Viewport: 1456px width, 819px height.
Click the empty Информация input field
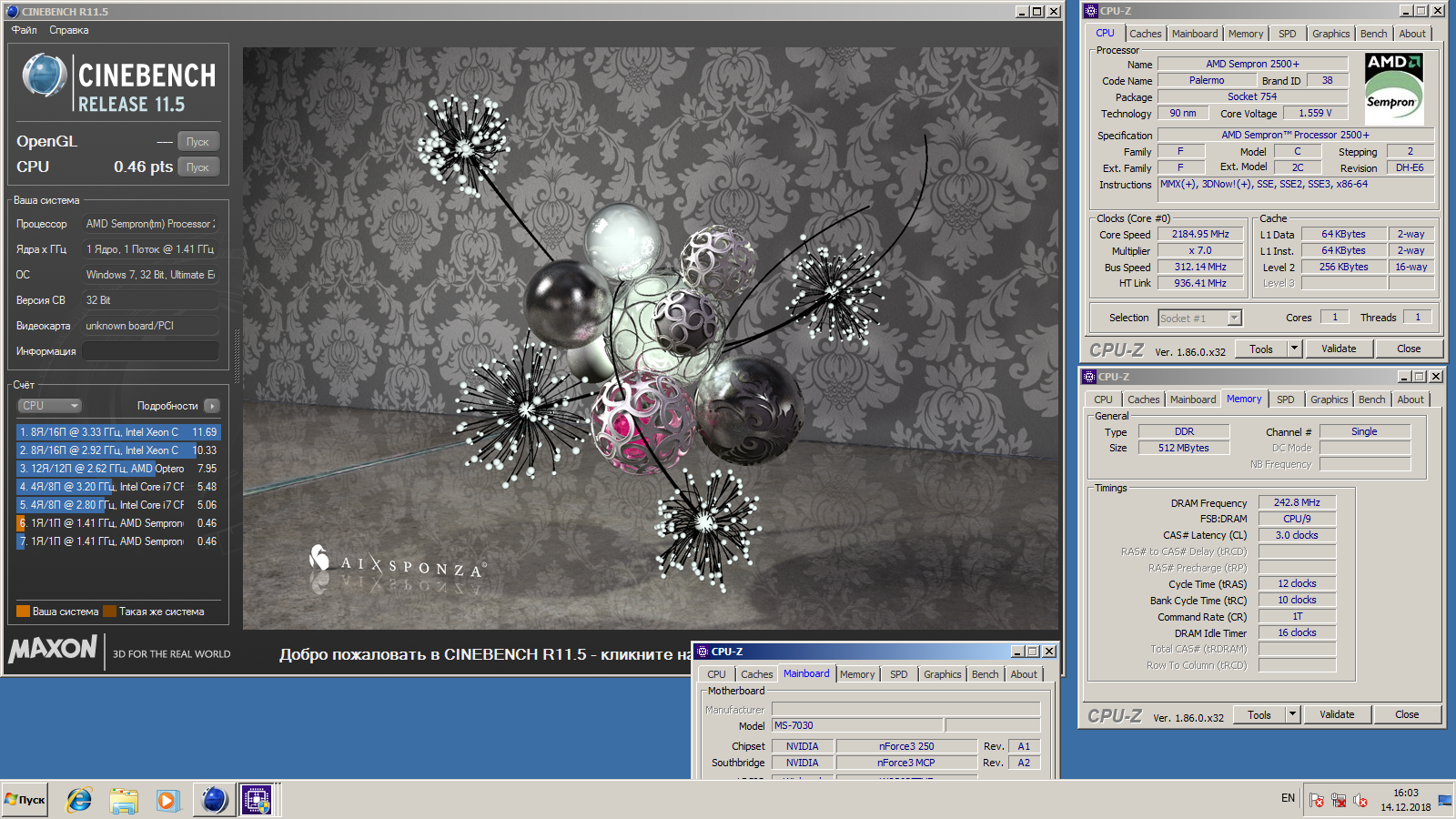tap(150, 351)
